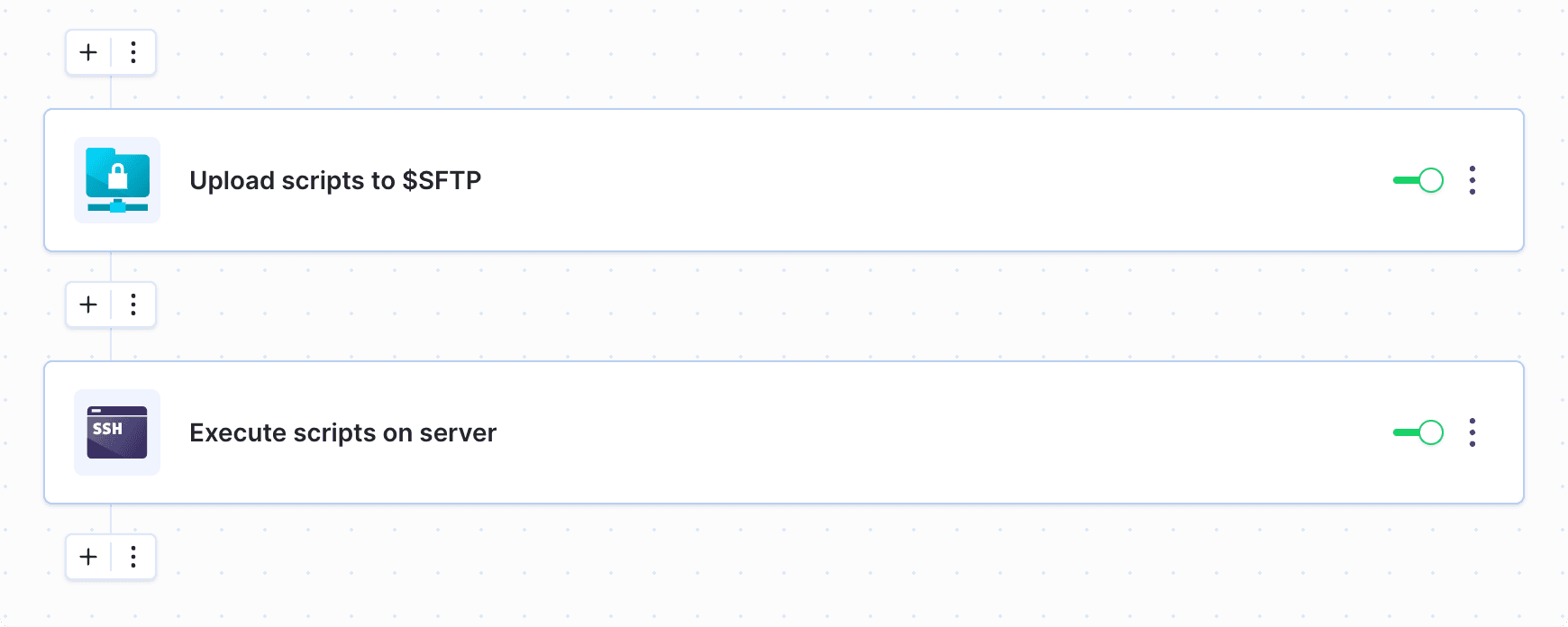Open the options menu on the SFTP action card
Screen dimensions: 1568x627
point(1472,180)
